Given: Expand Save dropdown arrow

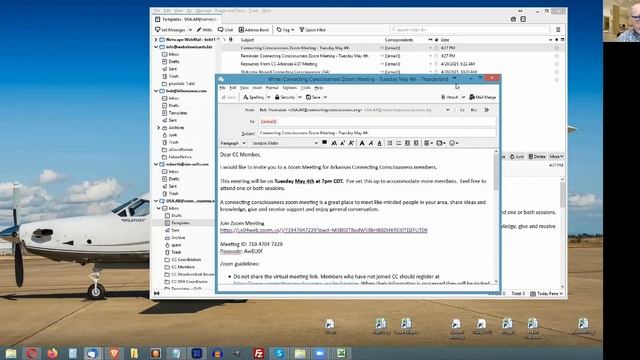Looking at the screenshot, I should pos(325,97).
